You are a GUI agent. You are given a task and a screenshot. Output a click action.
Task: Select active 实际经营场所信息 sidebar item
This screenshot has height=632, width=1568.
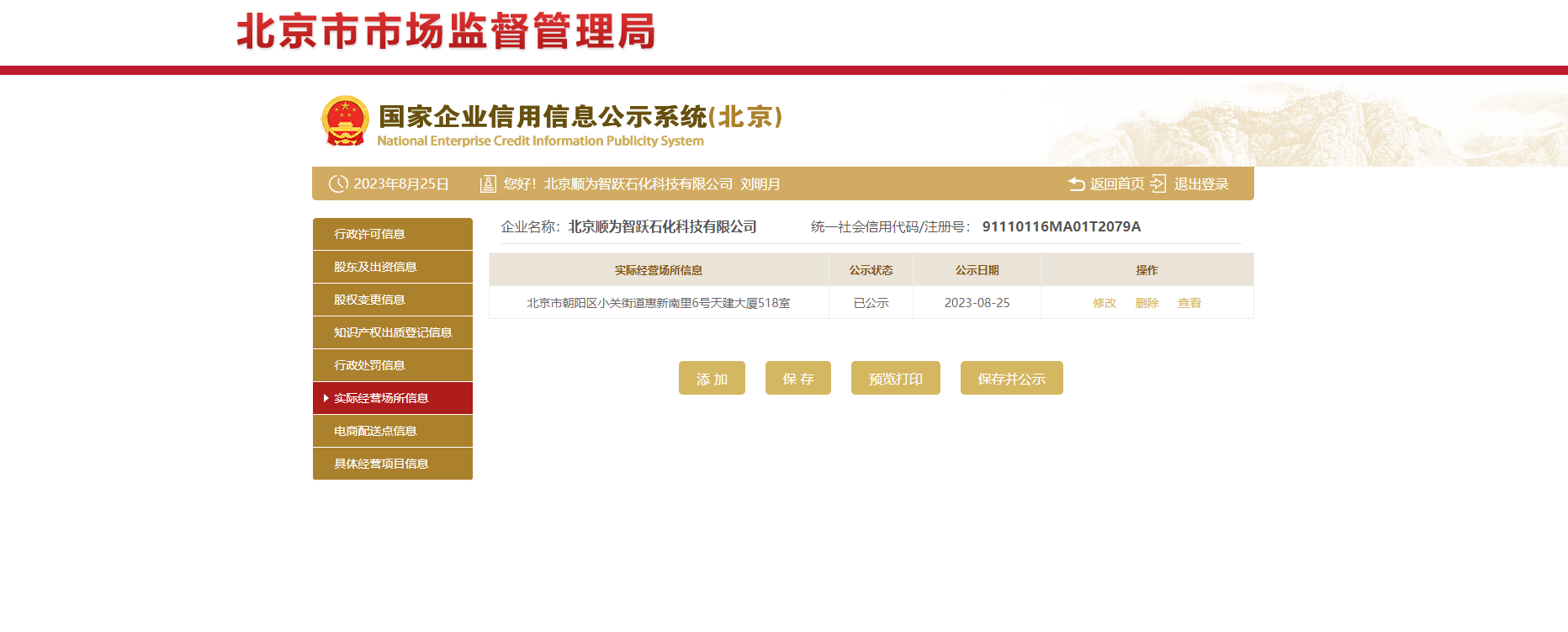(x=393, y=398)
